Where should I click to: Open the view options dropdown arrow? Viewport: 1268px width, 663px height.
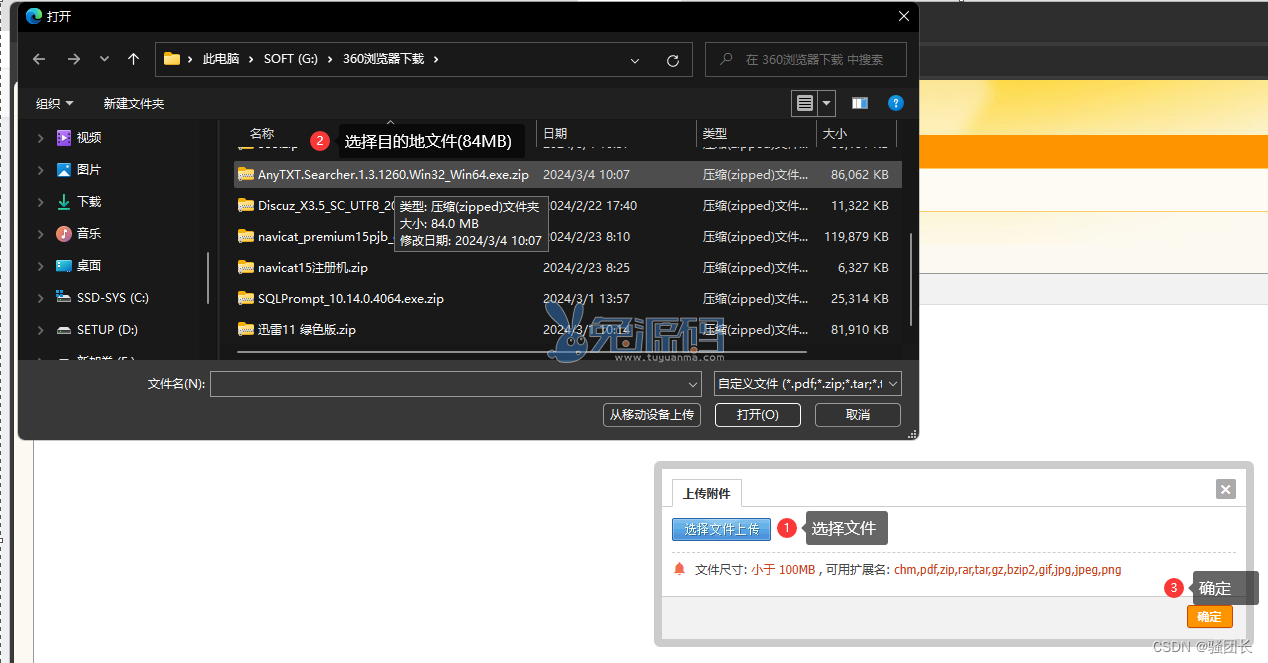click(x=827, y=103)
